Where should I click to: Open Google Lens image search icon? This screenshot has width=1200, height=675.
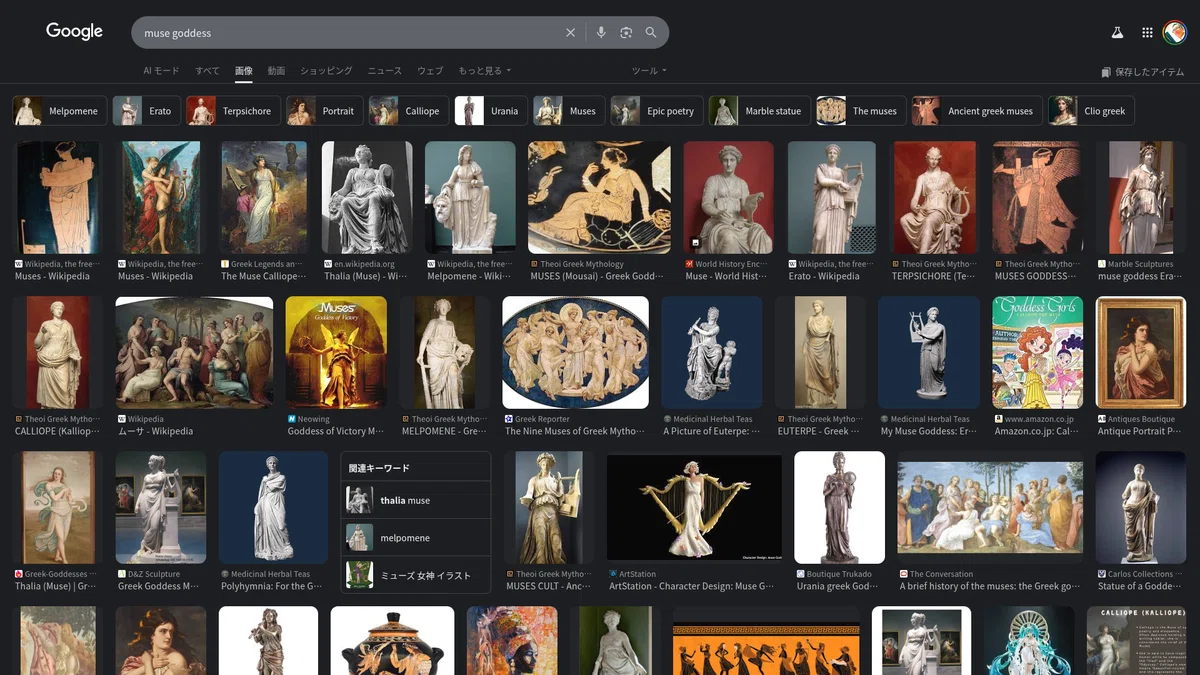click(626, 33)
